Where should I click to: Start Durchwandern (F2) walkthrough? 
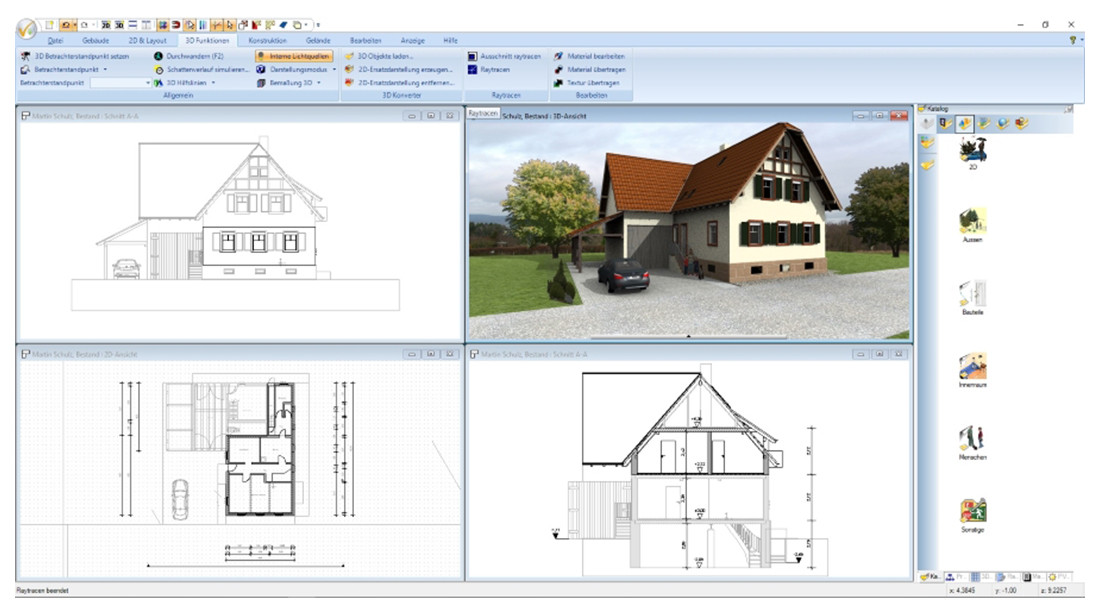189,56
